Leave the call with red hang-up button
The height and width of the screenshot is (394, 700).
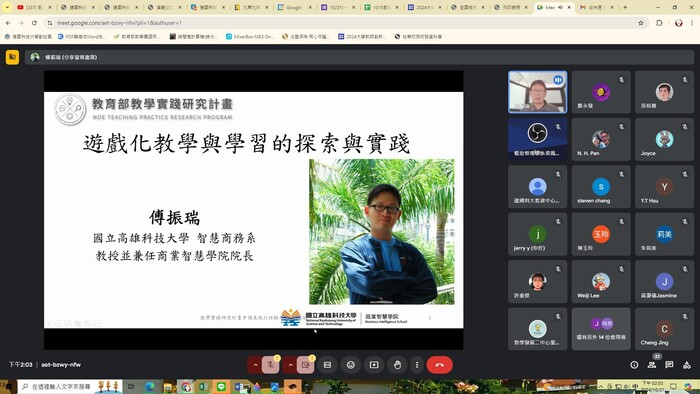click(440, 365)
